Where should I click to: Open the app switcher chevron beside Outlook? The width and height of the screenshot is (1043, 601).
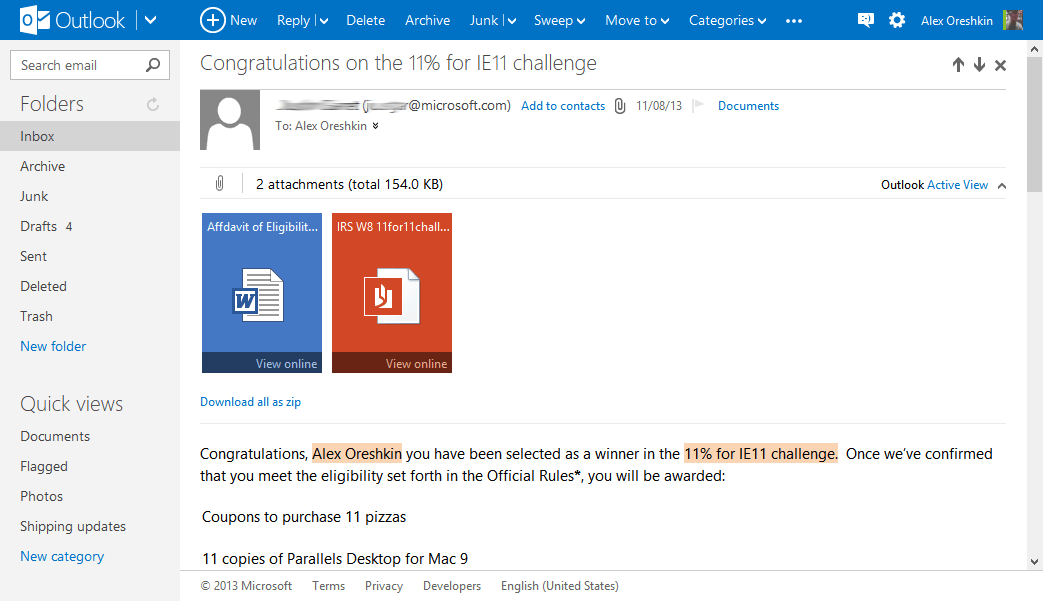(x=151, y=20)
